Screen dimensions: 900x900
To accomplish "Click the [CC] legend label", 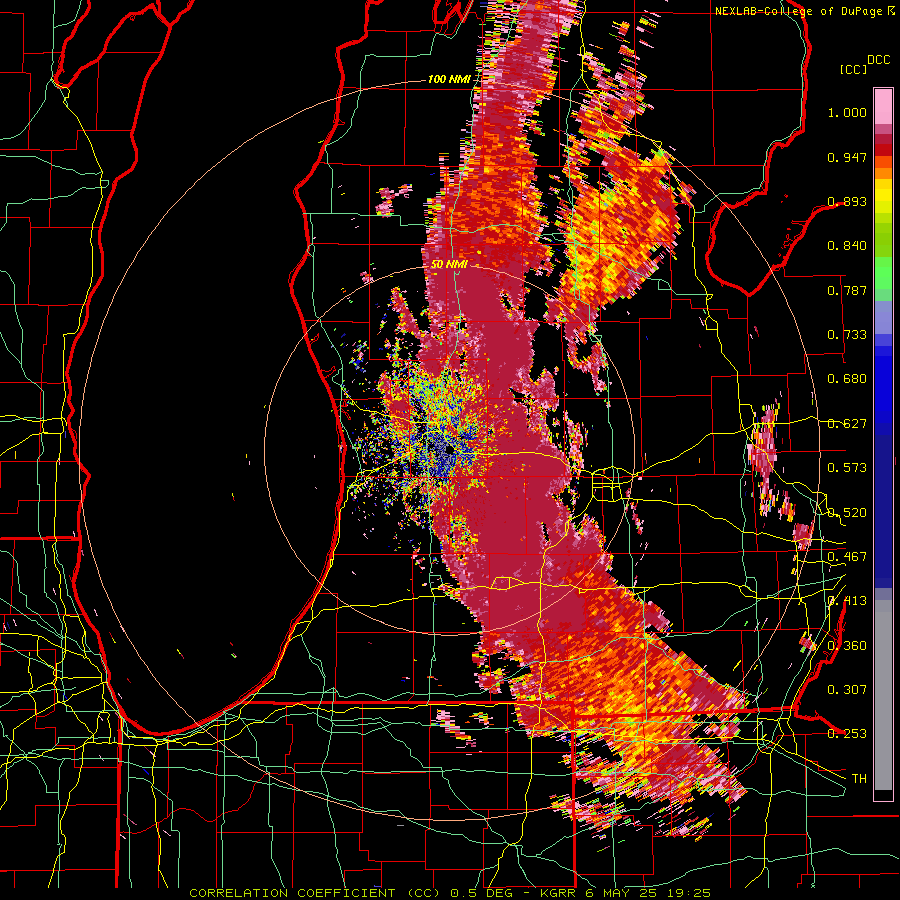I will click(853, 69).
